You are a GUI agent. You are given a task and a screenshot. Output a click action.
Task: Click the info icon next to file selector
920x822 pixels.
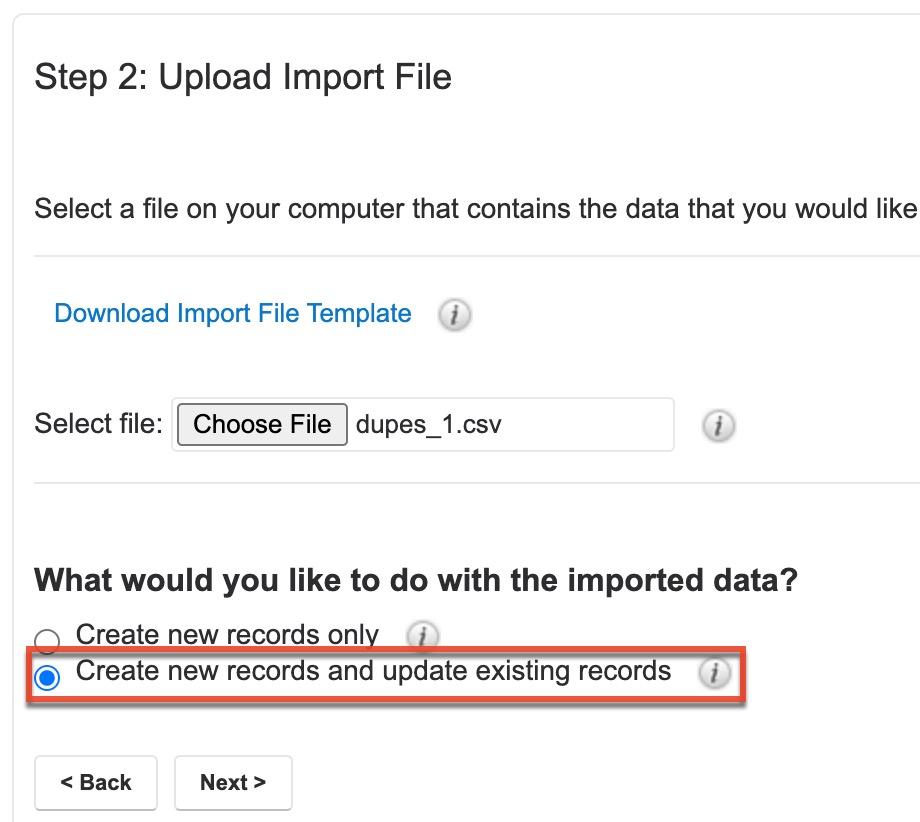[718, 425]
